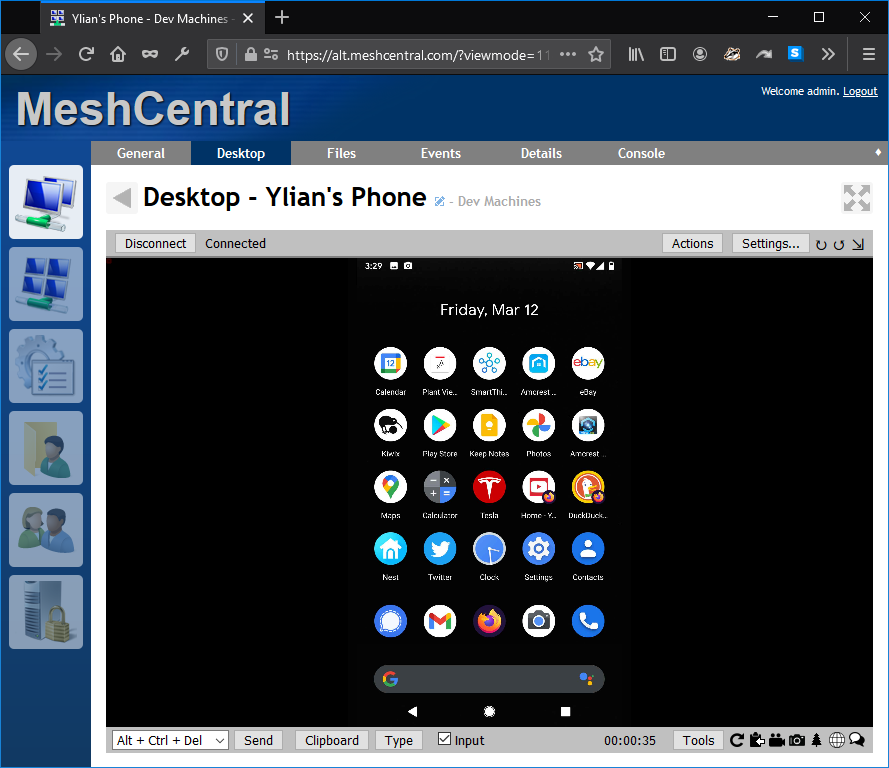
Task: Click the tree icon in bottom toolbar
Action: 816,740
